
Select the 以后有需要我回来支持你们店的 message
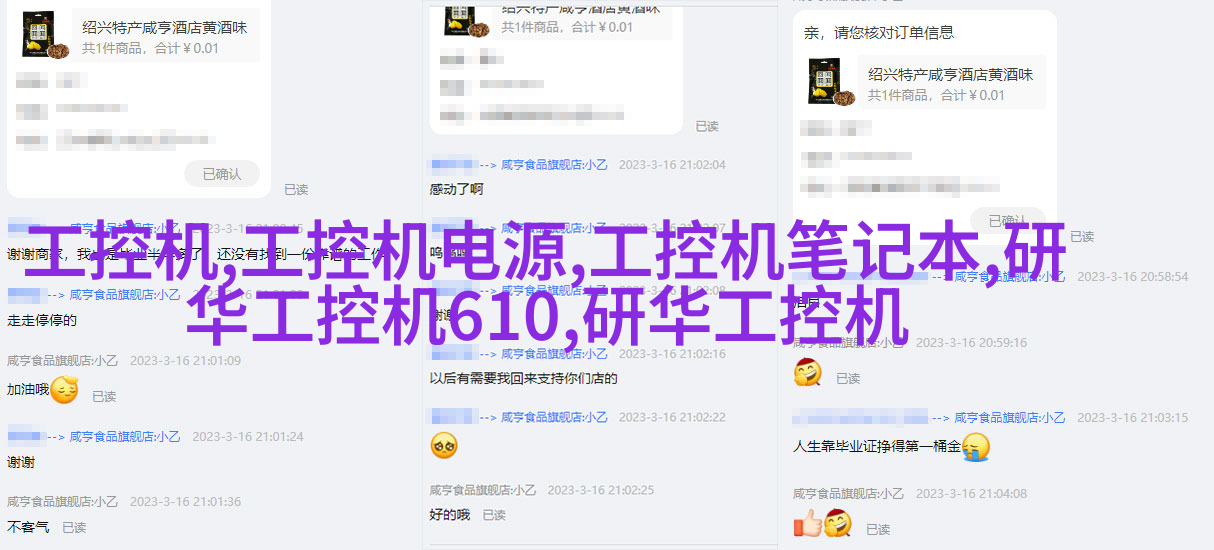click(x=524, y=379)
